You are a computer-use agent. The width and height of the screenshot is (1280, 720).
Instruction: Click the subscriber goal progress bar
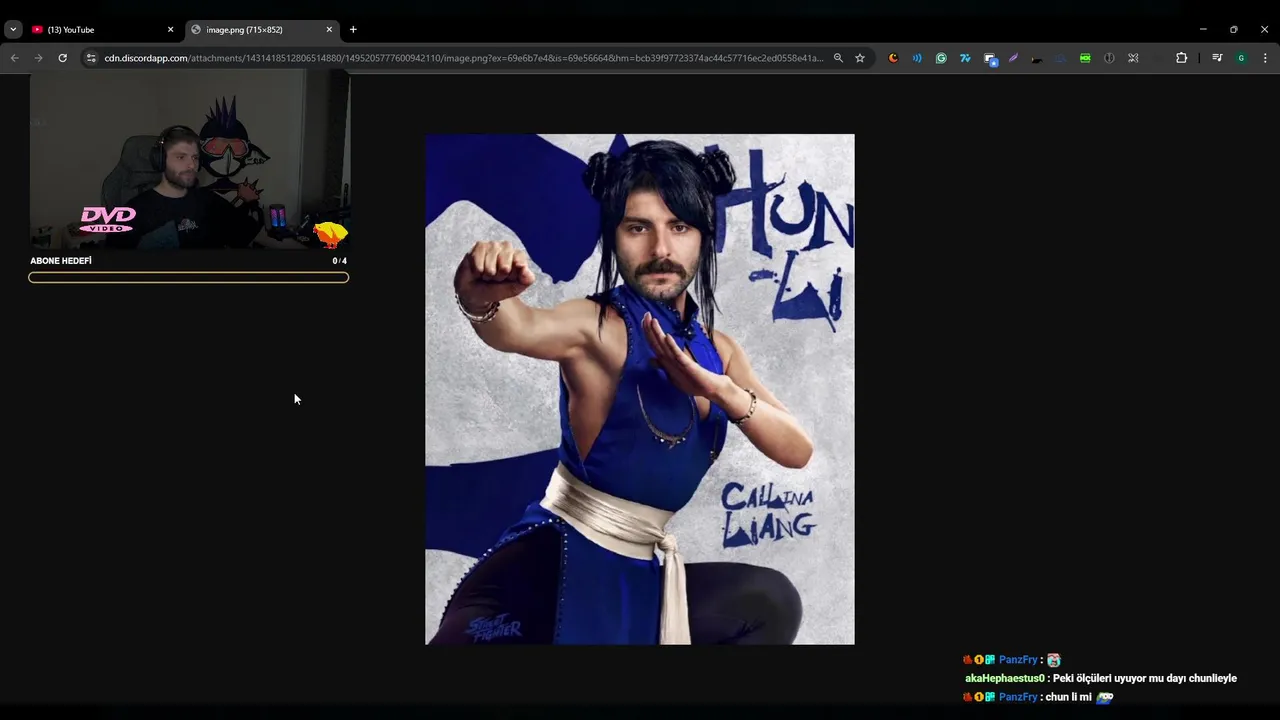189,277
